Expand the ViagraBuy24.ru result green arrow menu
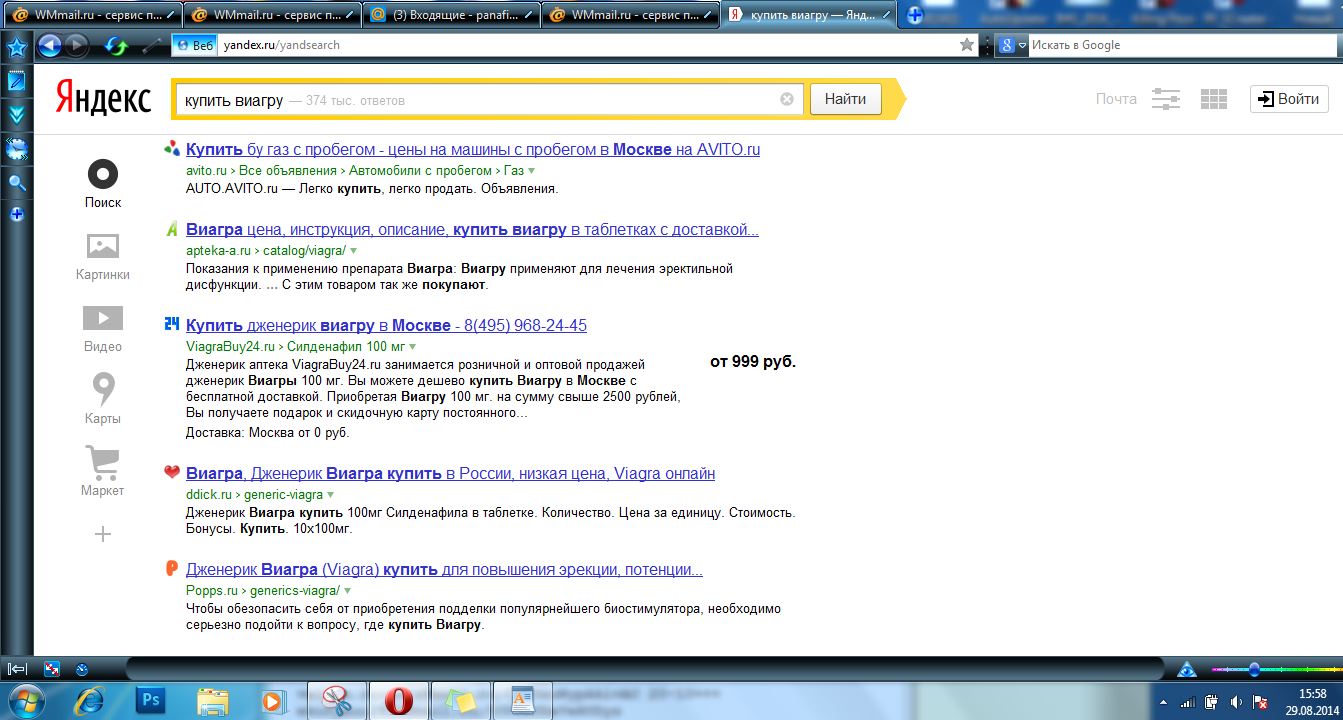This screenshot has height=720, width=1343. (412, 347)
